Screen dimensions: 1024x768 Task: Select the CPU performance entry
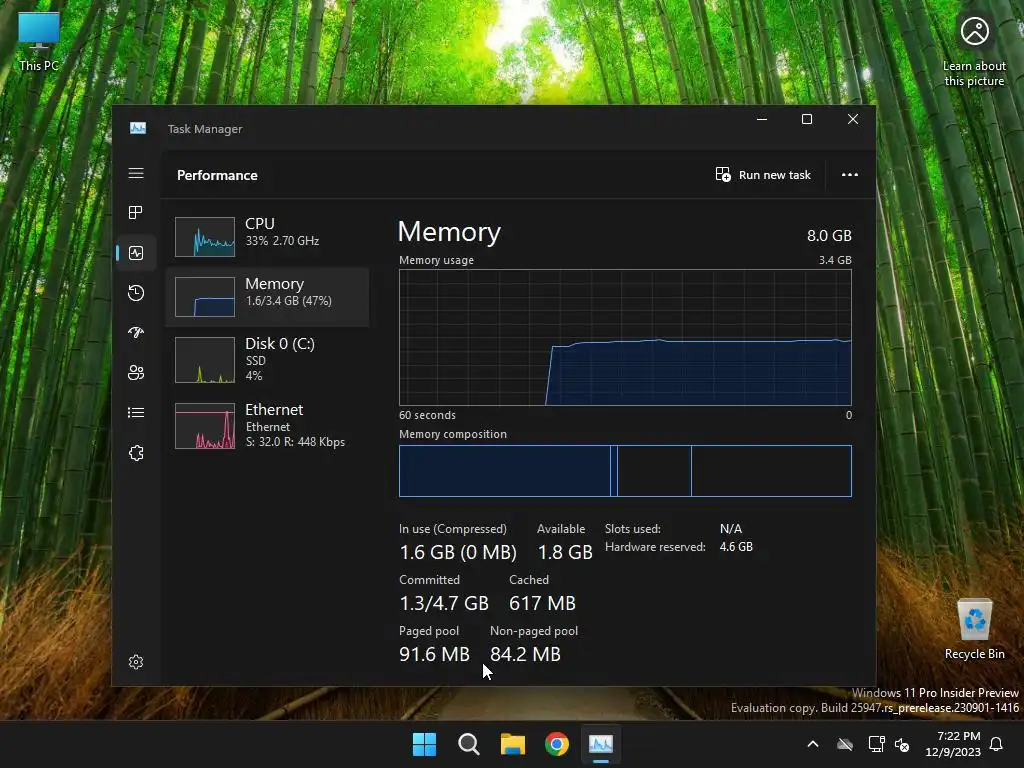(267, 236)
